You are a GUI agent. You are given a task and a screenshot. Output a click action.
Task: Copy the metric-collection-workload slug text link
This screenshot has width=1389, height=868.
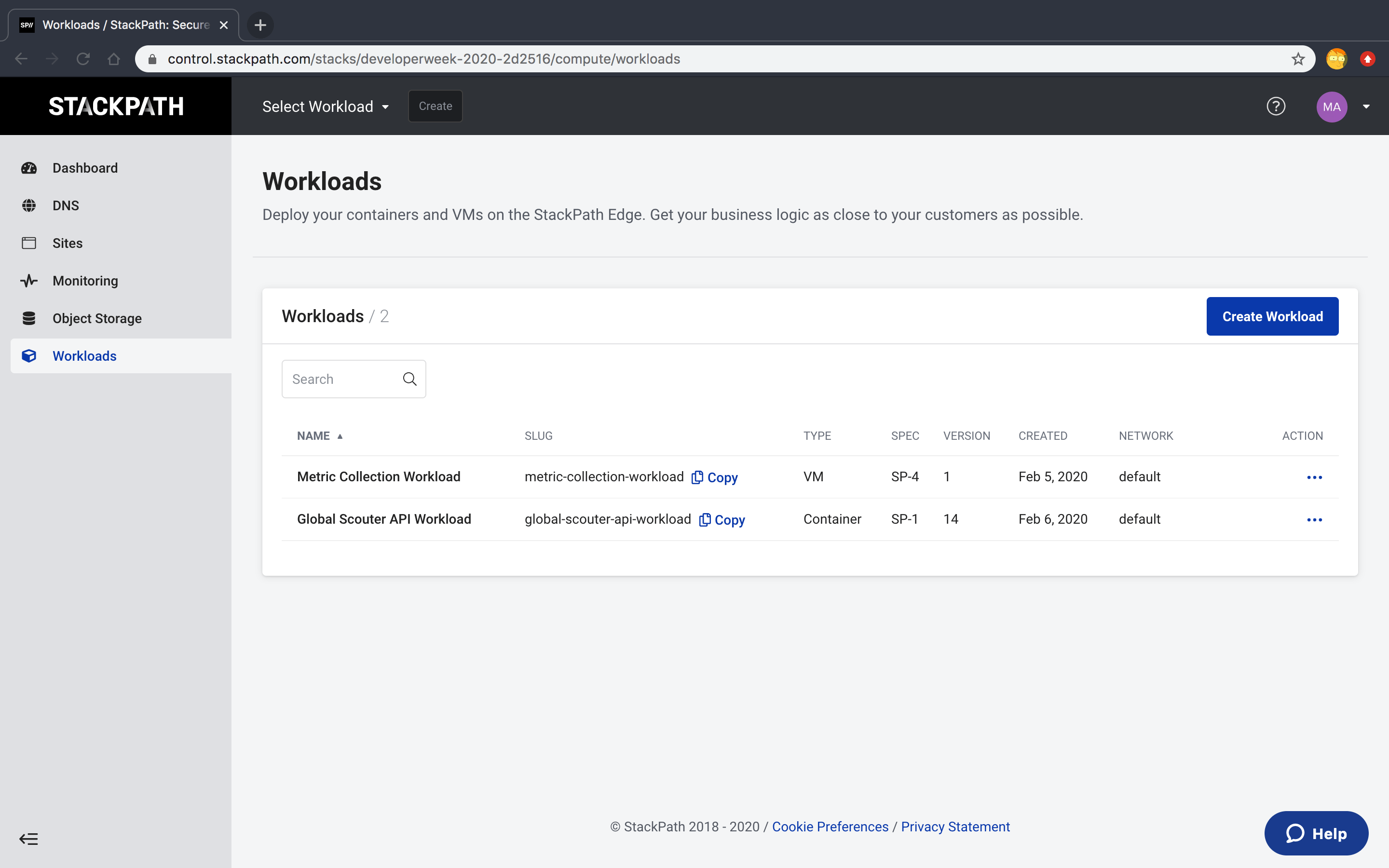point(722,477)
